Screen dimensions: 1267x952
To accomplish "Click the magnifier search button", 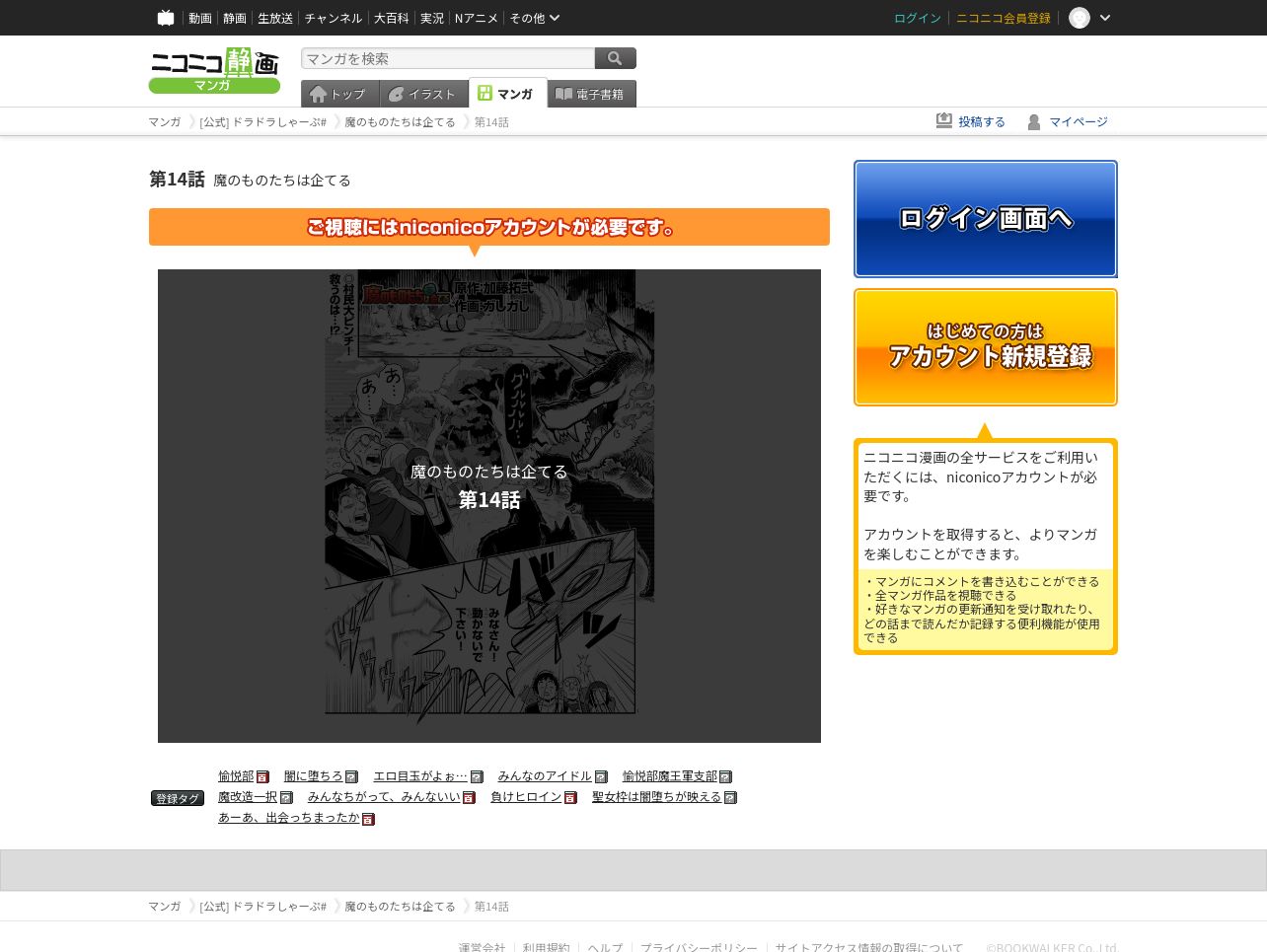I will click(616, 58).
